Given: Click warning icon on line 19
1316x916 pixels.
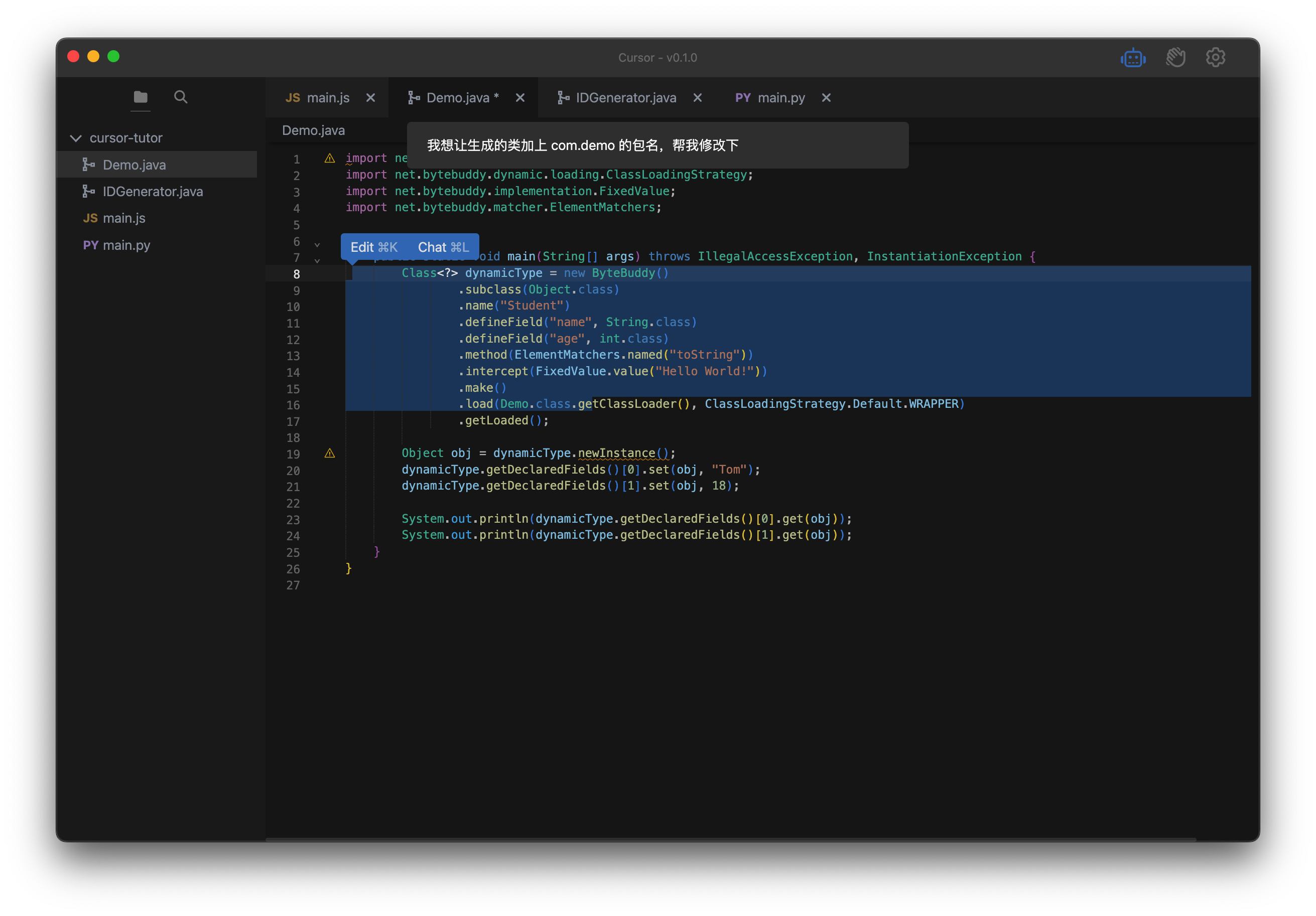Looking at the screenshot, I should 330,453.
